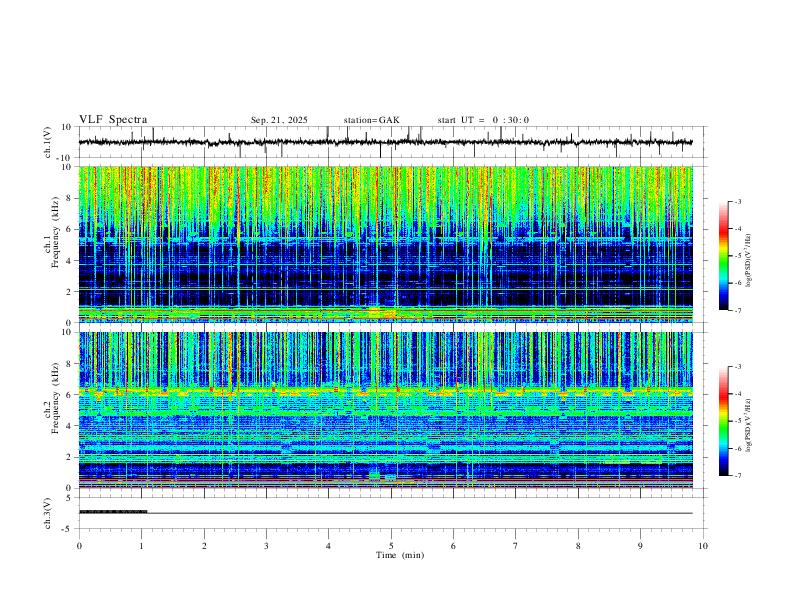Click the 'station=GAK' label

371,120
